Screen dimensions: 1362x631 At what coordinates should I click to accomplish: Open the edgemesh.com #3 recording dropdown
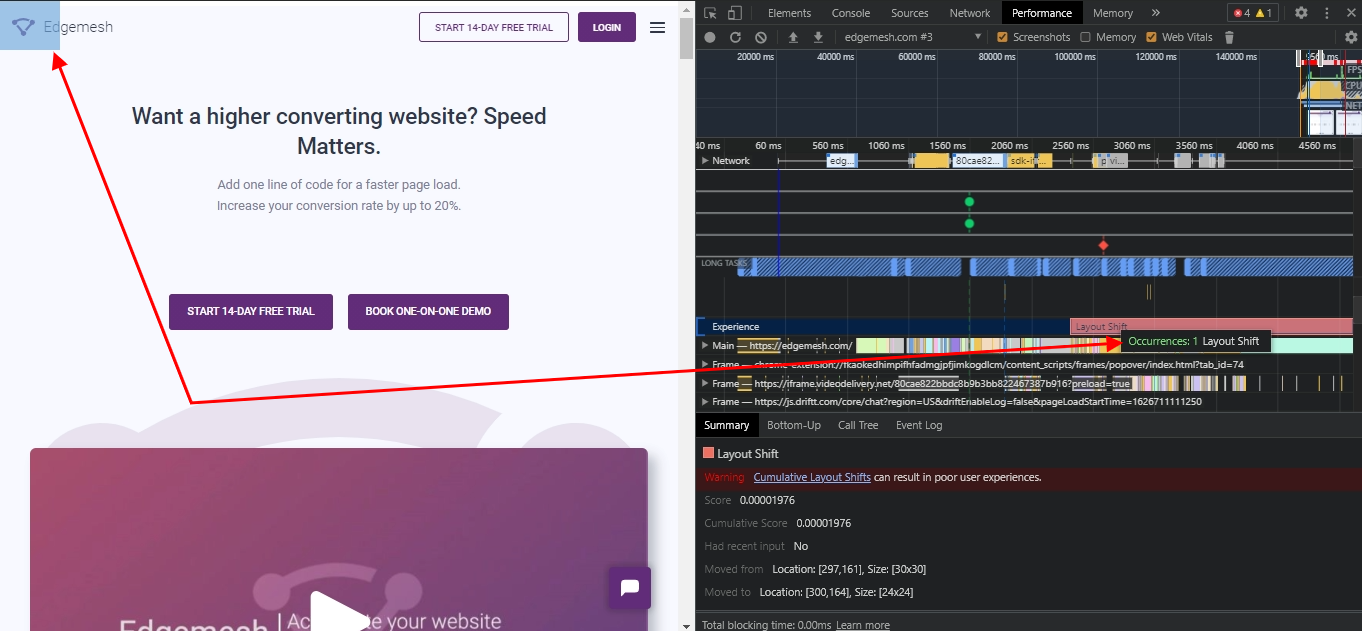tap(913, 37)
